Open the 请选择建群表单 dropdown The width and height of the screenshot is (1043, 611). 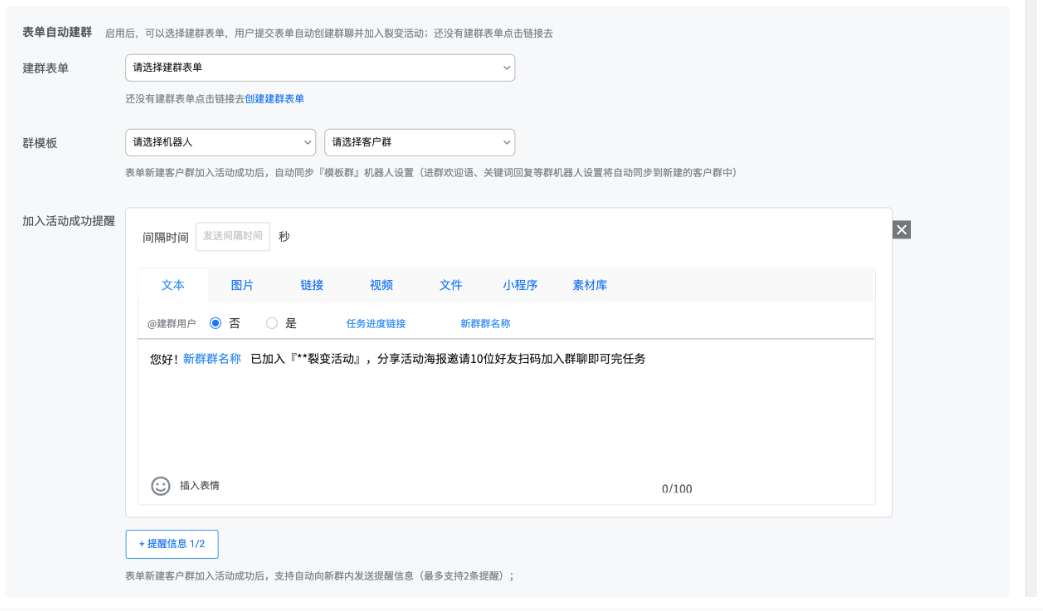tap(320, 67)
